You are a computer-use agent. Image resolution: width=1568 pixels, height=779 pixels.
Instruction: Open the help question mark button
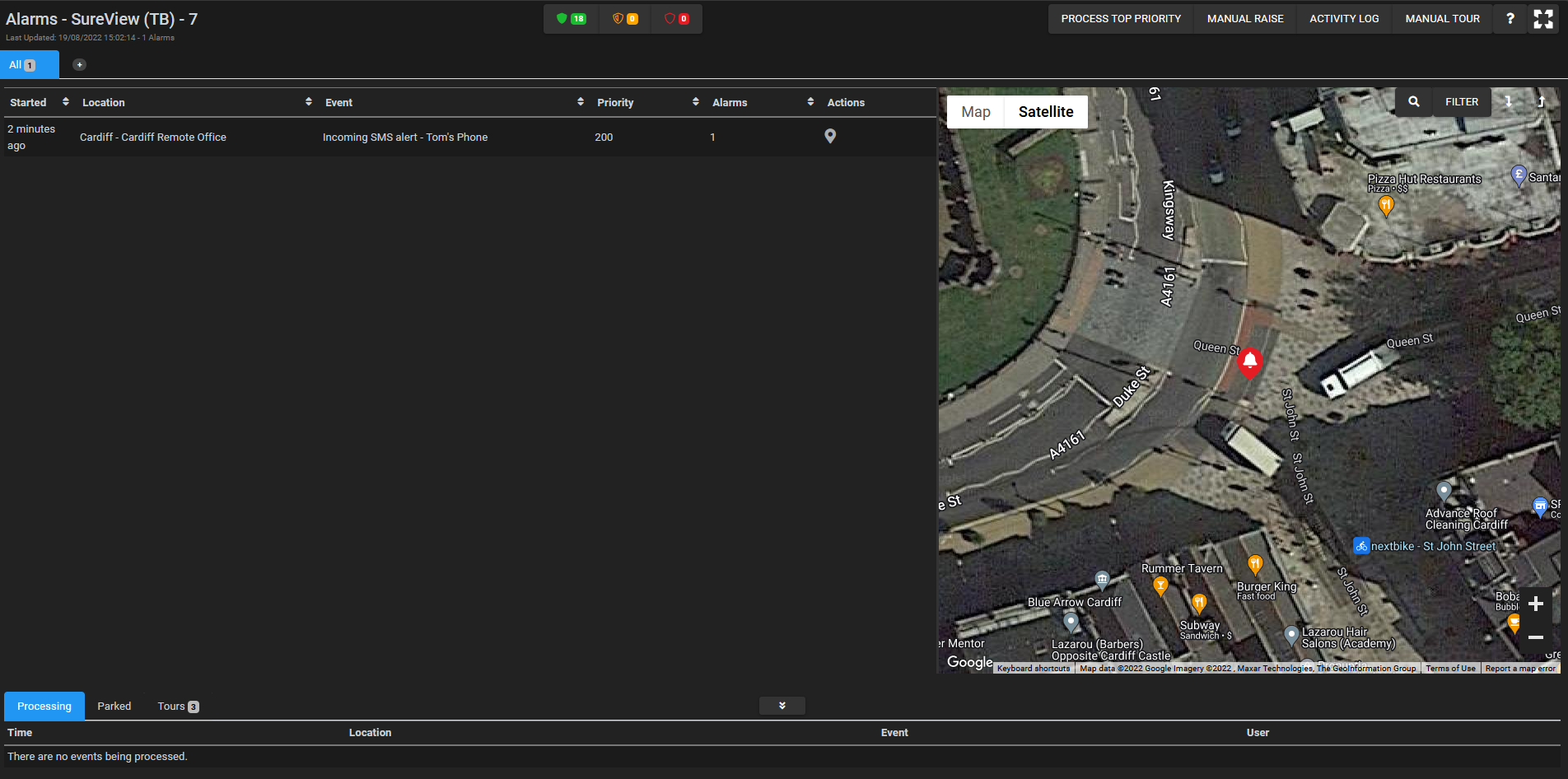tap(1510, 19)
